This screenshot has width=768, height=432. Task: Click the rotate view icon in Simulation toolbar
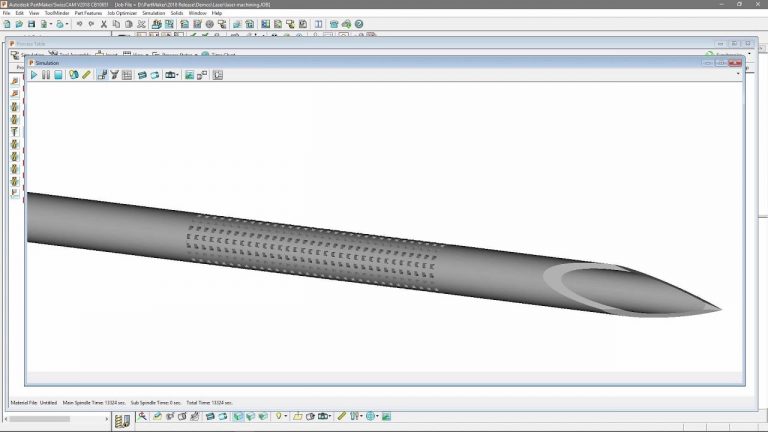[155, 75]
